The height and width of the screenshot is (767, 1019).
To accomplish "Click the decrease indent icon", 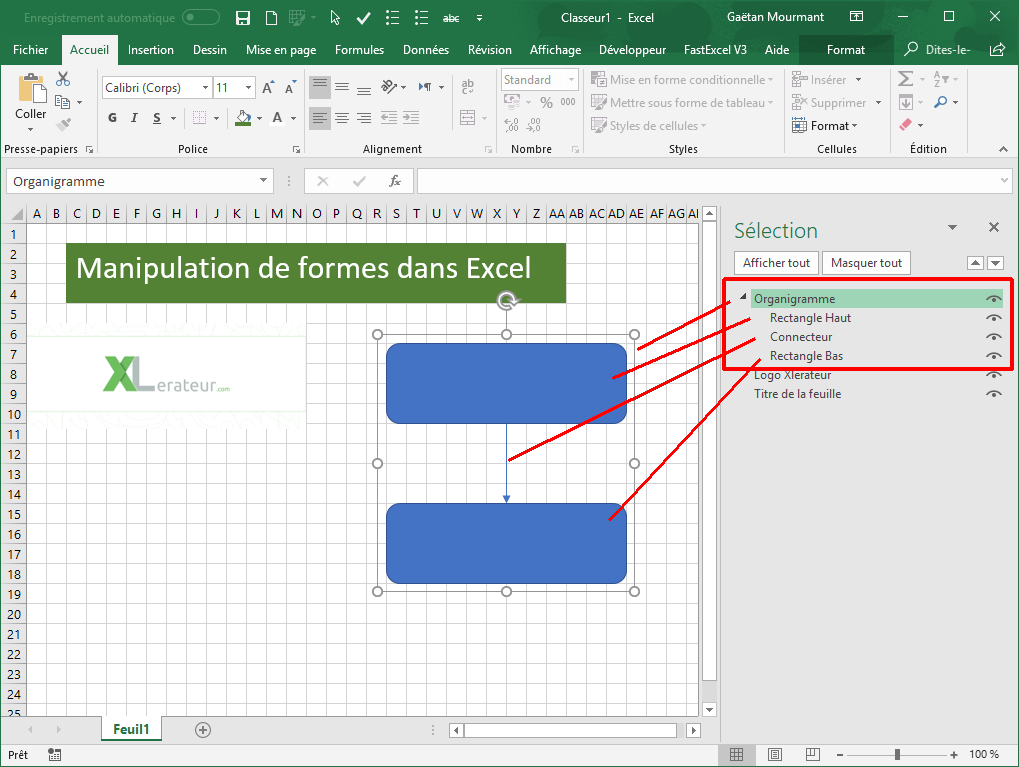I will [389, 118].
